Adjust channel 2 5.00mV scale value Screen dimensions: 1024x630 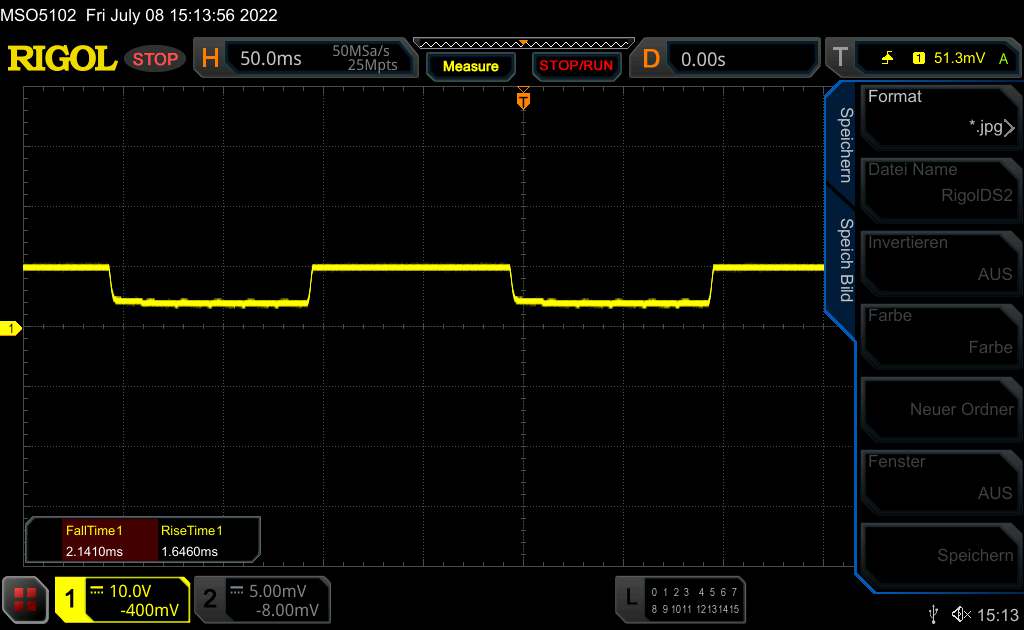[278, 591]
